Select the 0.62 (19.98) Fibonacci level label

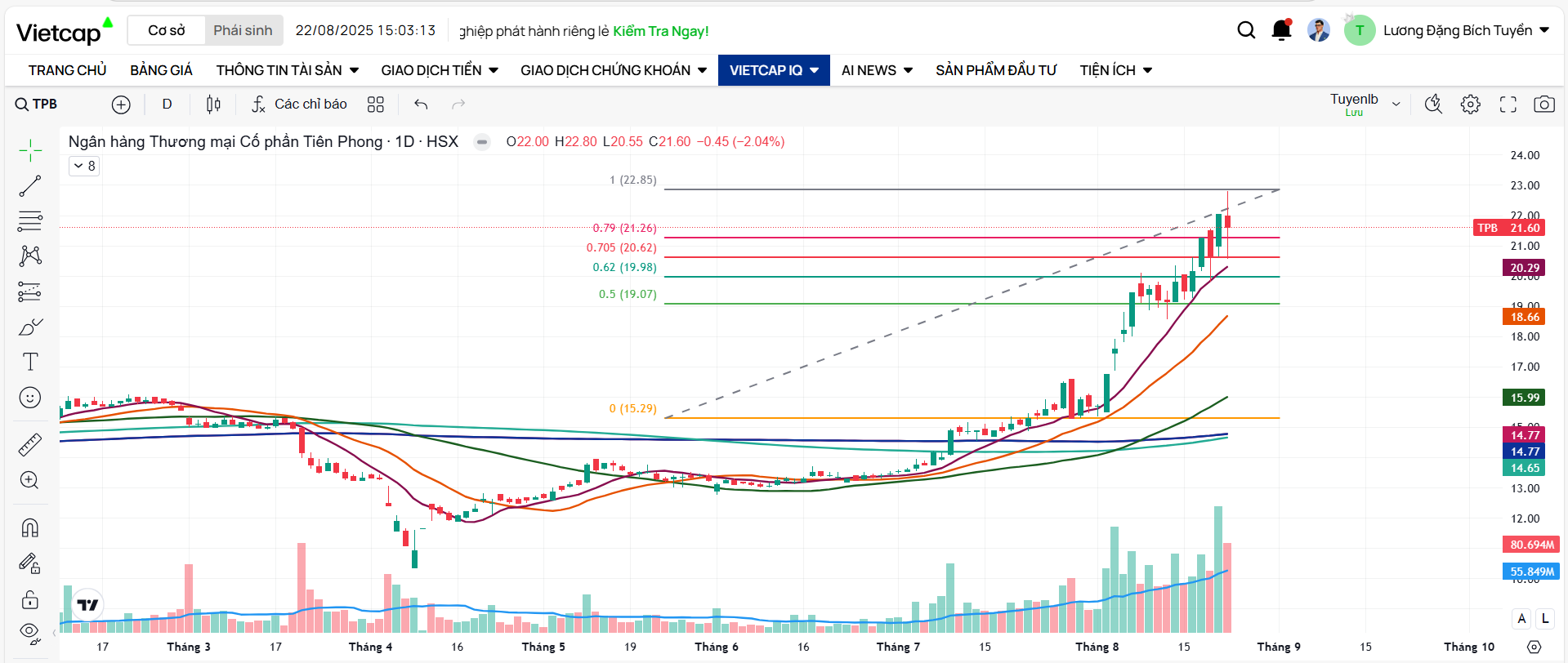pyautogui.click(x=624, y=267)
